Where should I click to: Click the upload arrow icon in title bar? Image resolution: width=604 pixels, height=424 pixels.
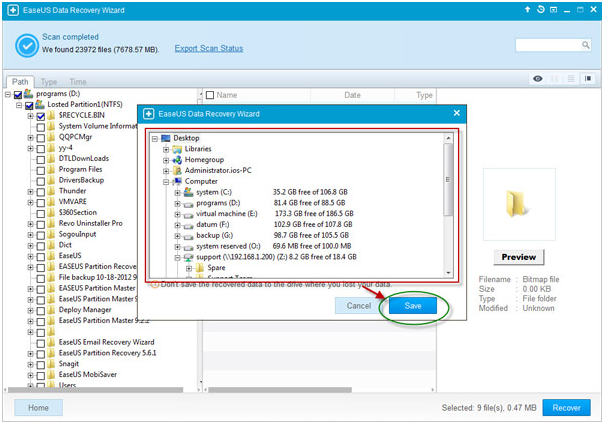tap(527, 10)
